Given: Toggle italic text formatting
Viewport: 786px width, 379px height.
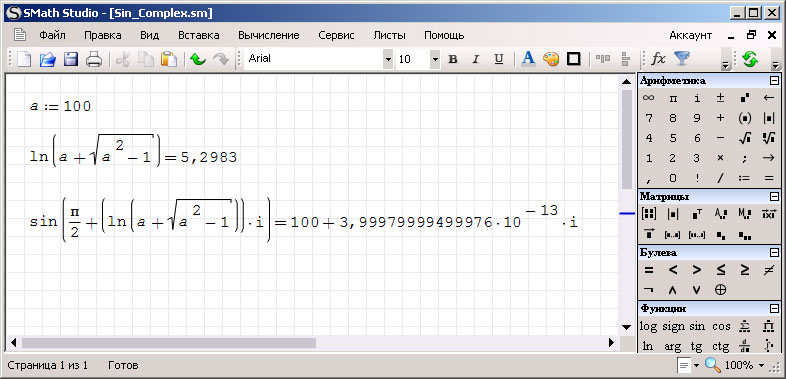Looking at the screenshot, I should click(x=476, y=59).
